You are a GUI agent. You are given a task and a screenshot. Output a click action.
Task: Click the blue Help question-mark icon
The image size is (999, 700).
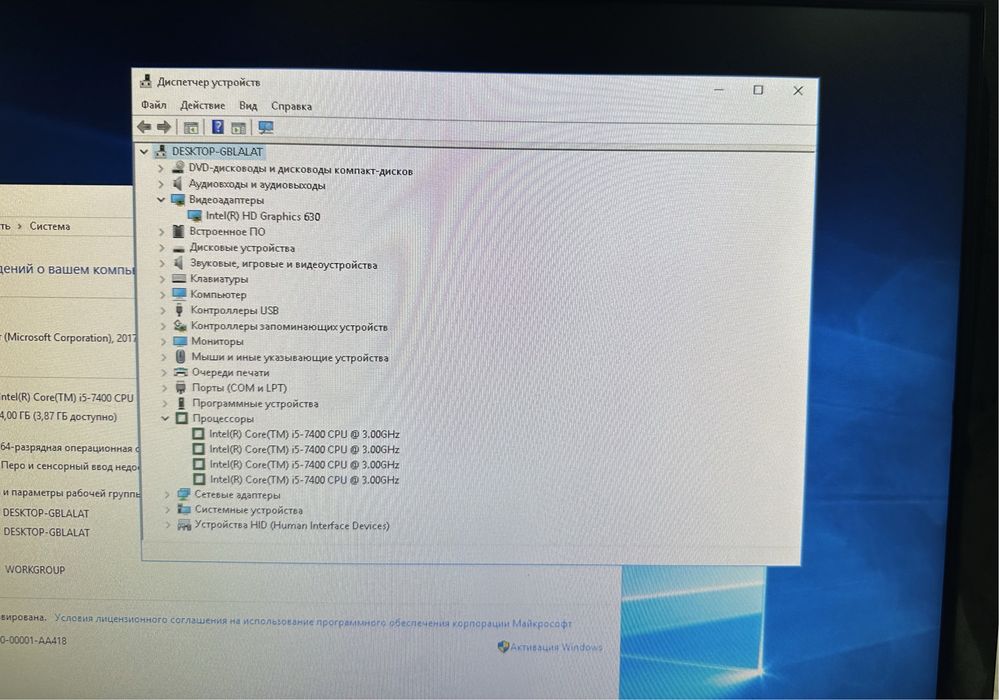(218, 127)
